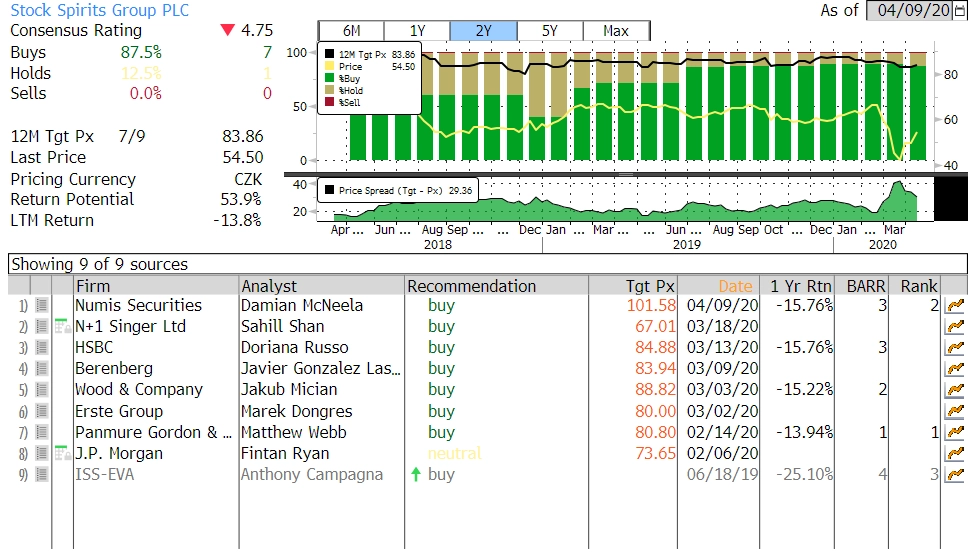This screenshot has height=555, width=976.
Task: Open chart icon for N+1 Singer Ltd row
Action: point(954,327)
